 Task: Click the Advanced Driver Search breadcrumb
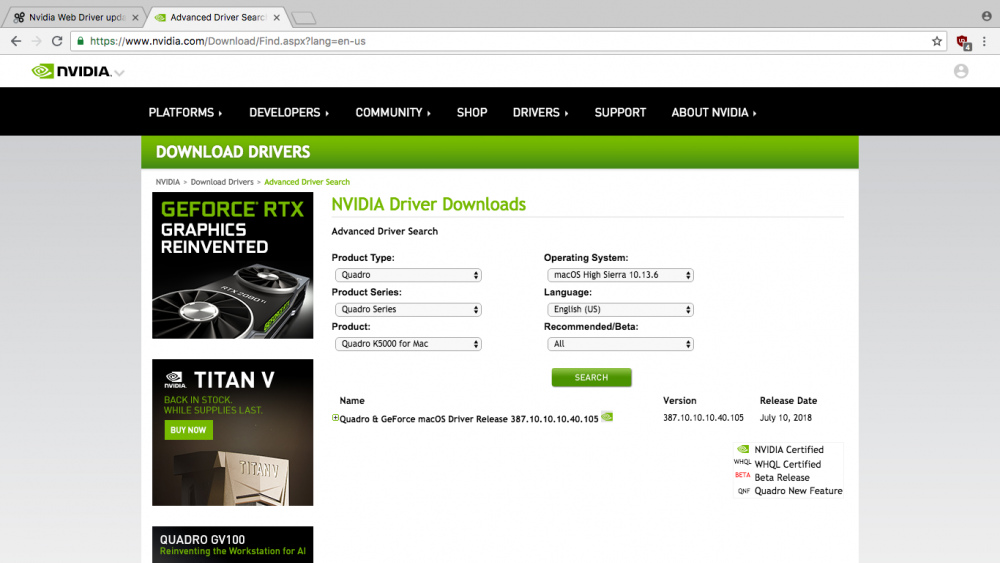tap(307, 182)
